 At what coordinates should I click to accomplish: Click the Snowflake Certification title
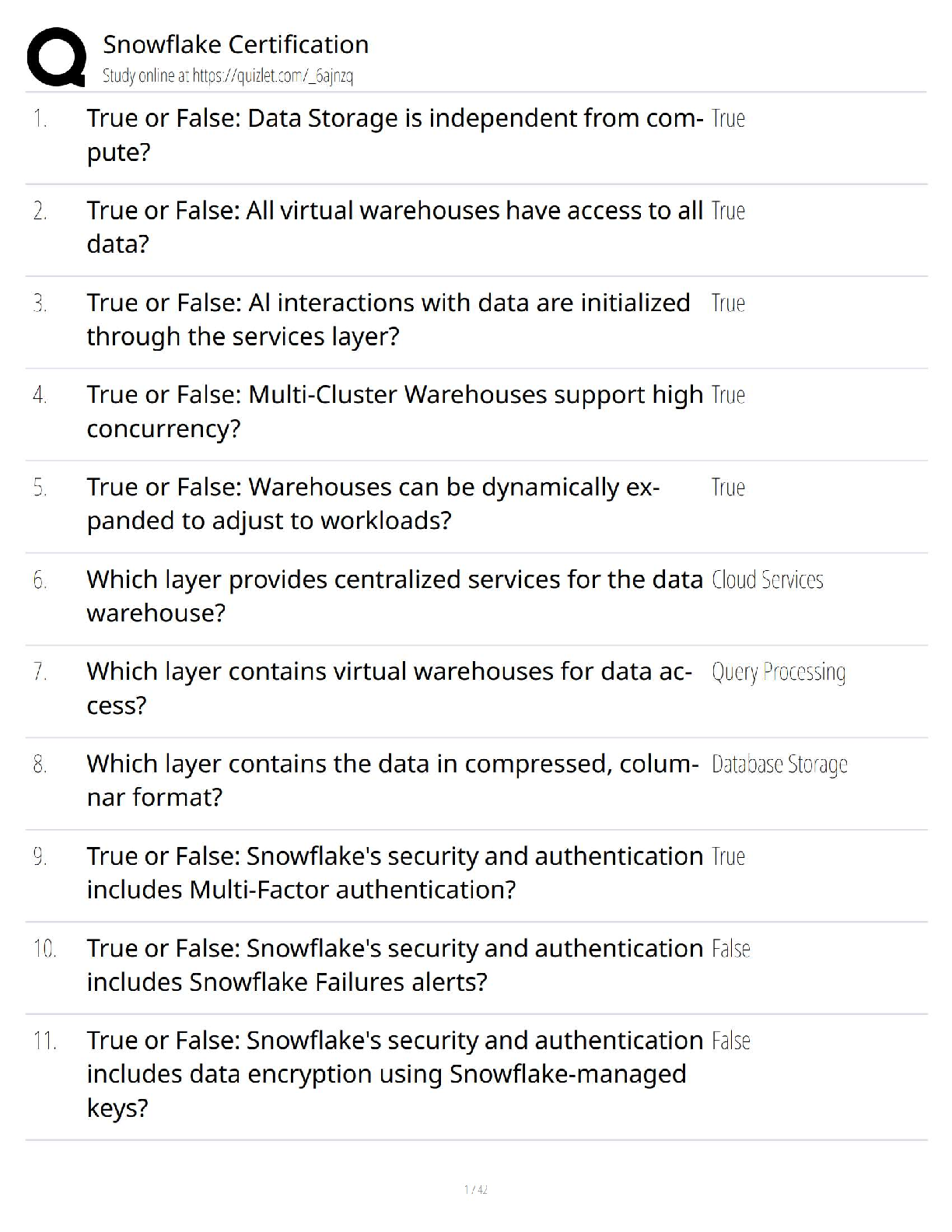[x=236, y=44]
